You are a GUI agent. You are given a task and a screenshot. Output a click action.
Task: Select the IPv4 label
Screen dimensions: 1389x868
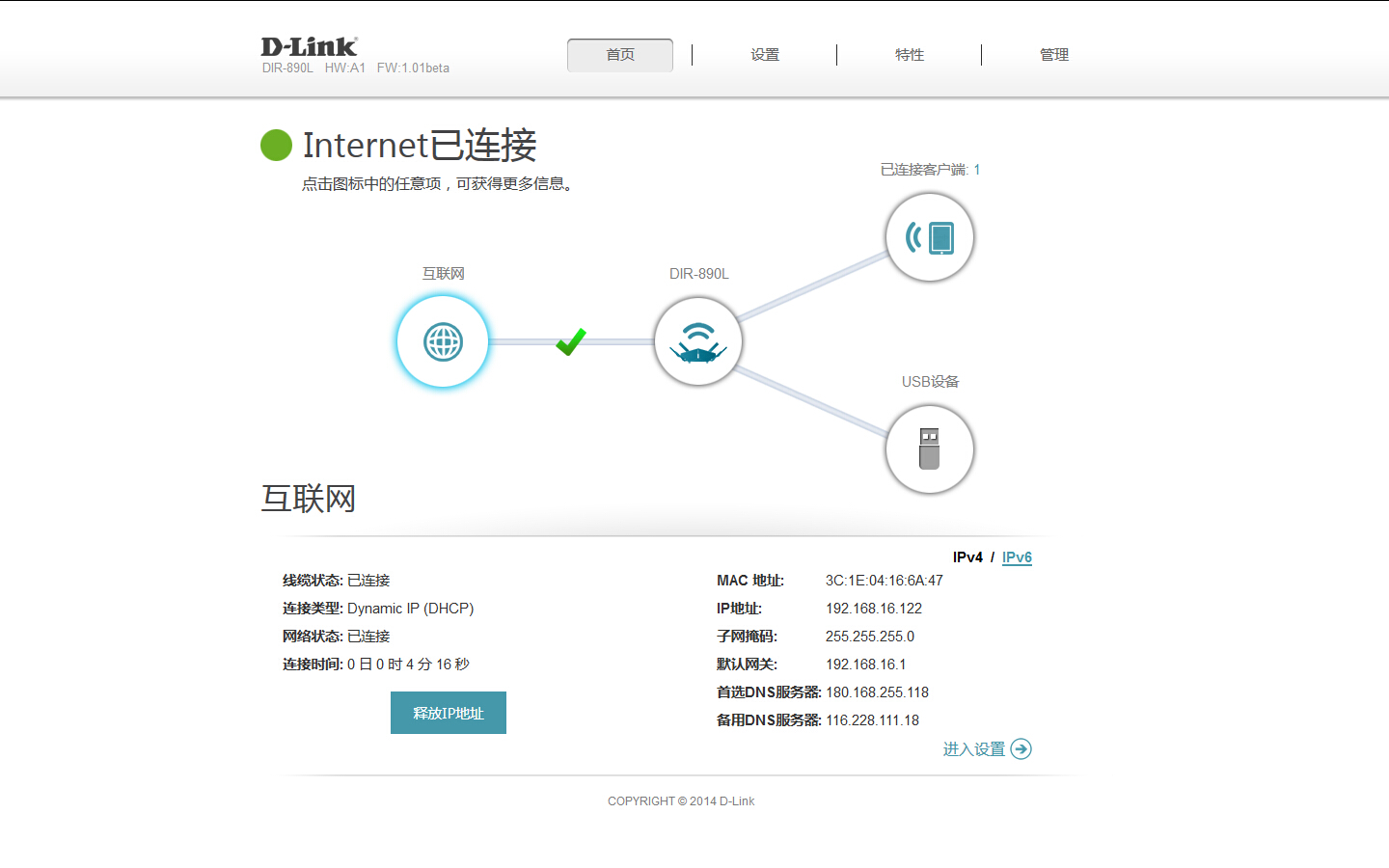pos(967,557)
